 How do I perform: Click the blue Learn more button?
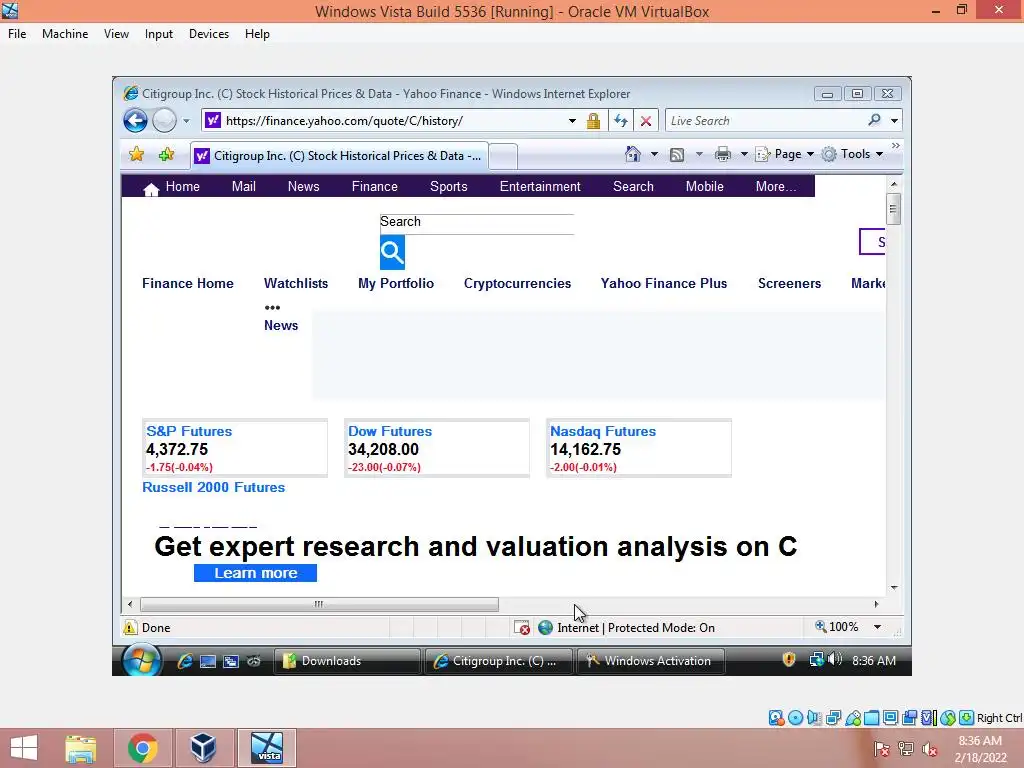255,573
